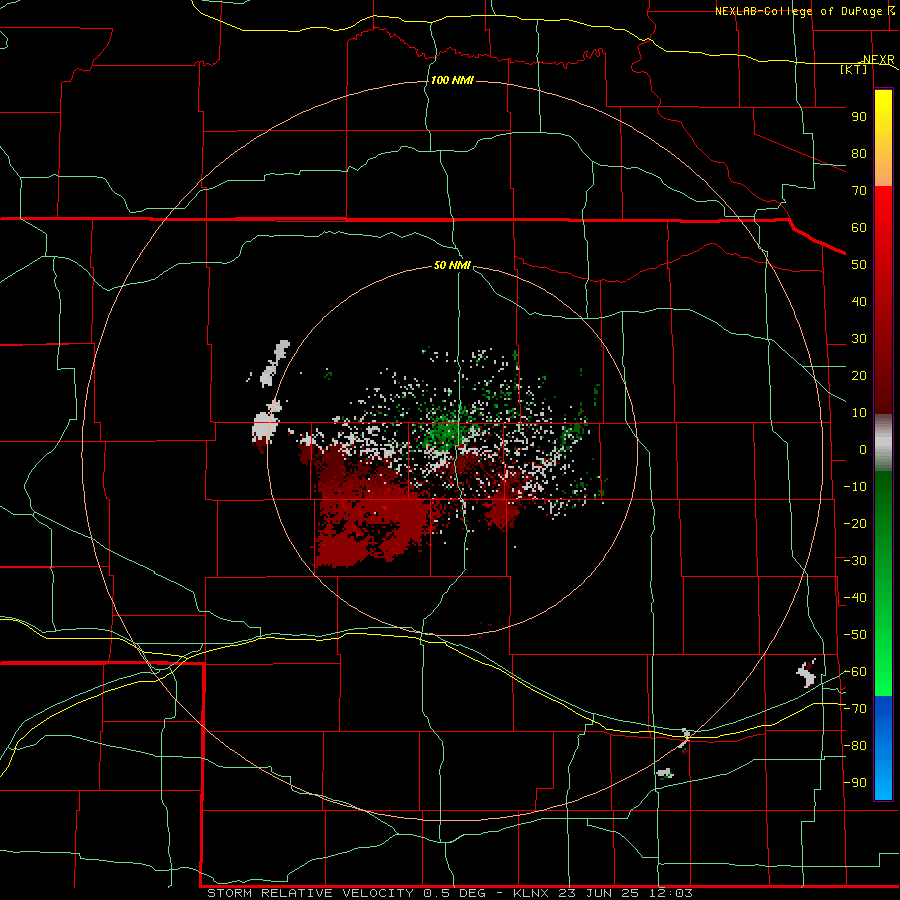The height and width of the screenshot is (900, 900).
Task: Click the positive 30 scale value
Action: (859, 339)
